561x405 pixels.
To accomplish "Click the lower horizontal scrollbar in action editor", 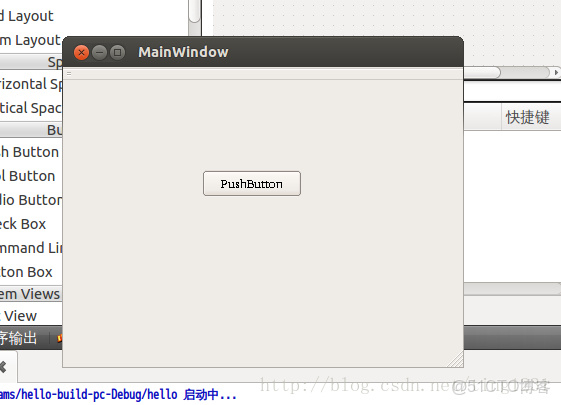I will (512, 289).
